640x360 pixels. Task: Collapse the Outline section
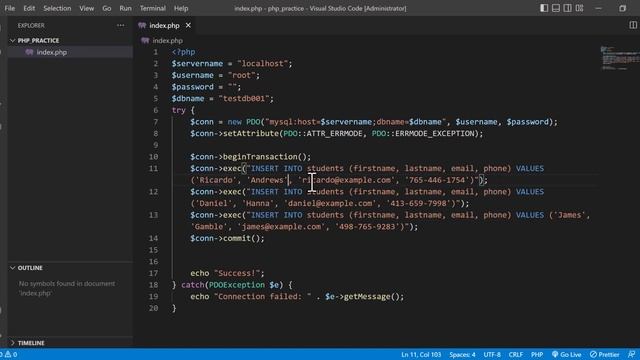click(30, 268)
